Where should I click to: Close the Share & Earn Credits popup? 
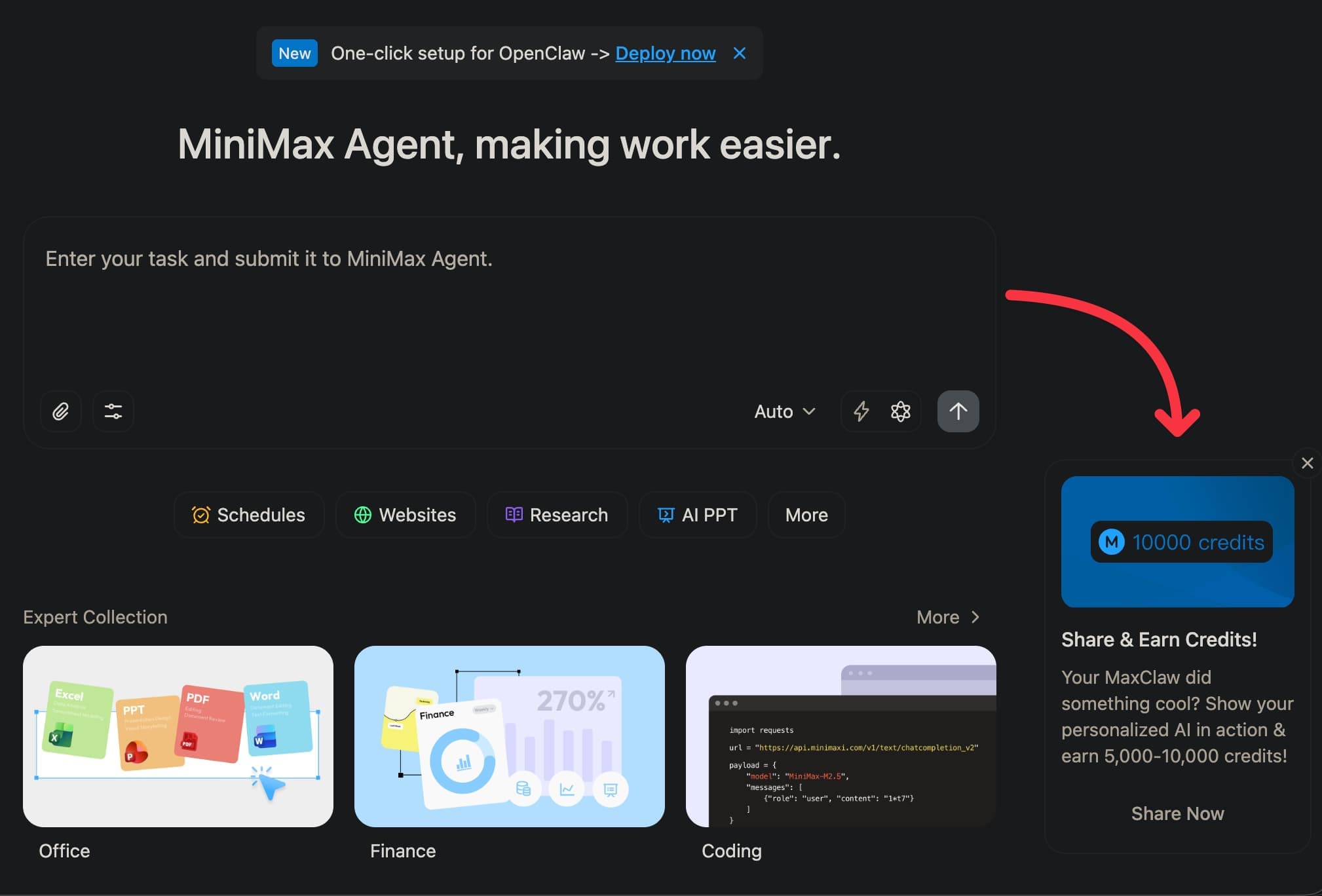tap(1307, 463)
